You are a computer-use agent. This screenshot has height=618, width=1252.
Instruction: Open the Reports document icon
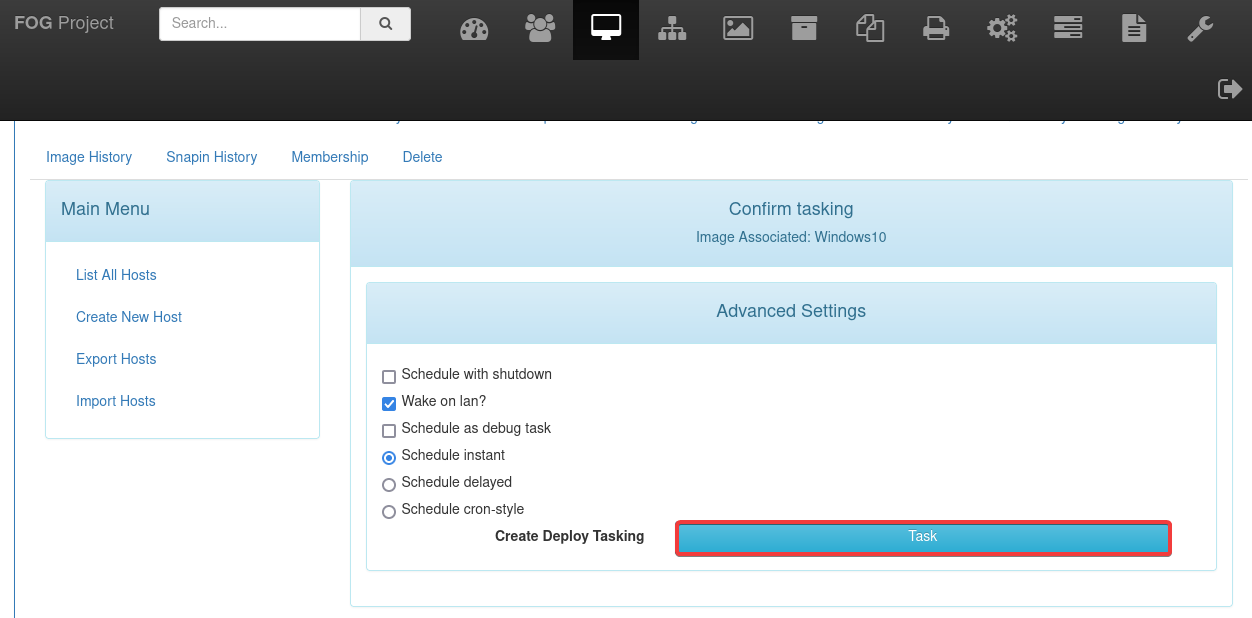coord(1134,29)
